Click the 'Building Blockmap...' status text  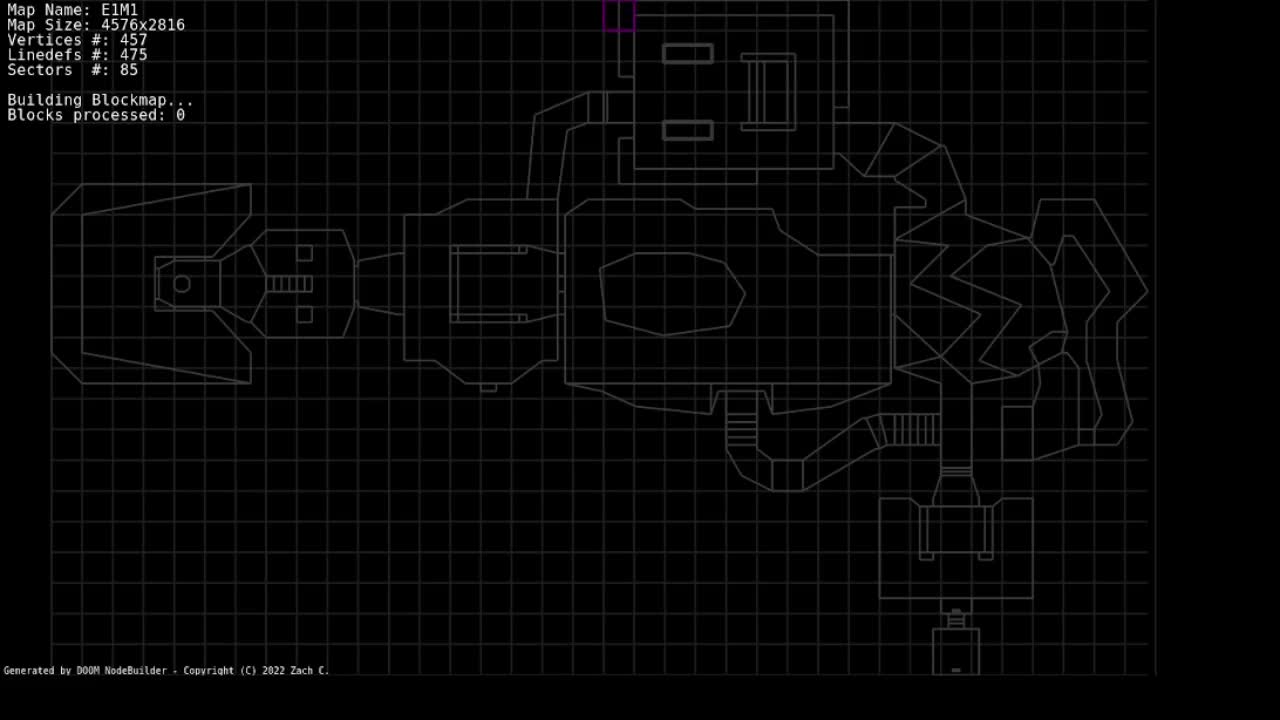coord(100,100)
